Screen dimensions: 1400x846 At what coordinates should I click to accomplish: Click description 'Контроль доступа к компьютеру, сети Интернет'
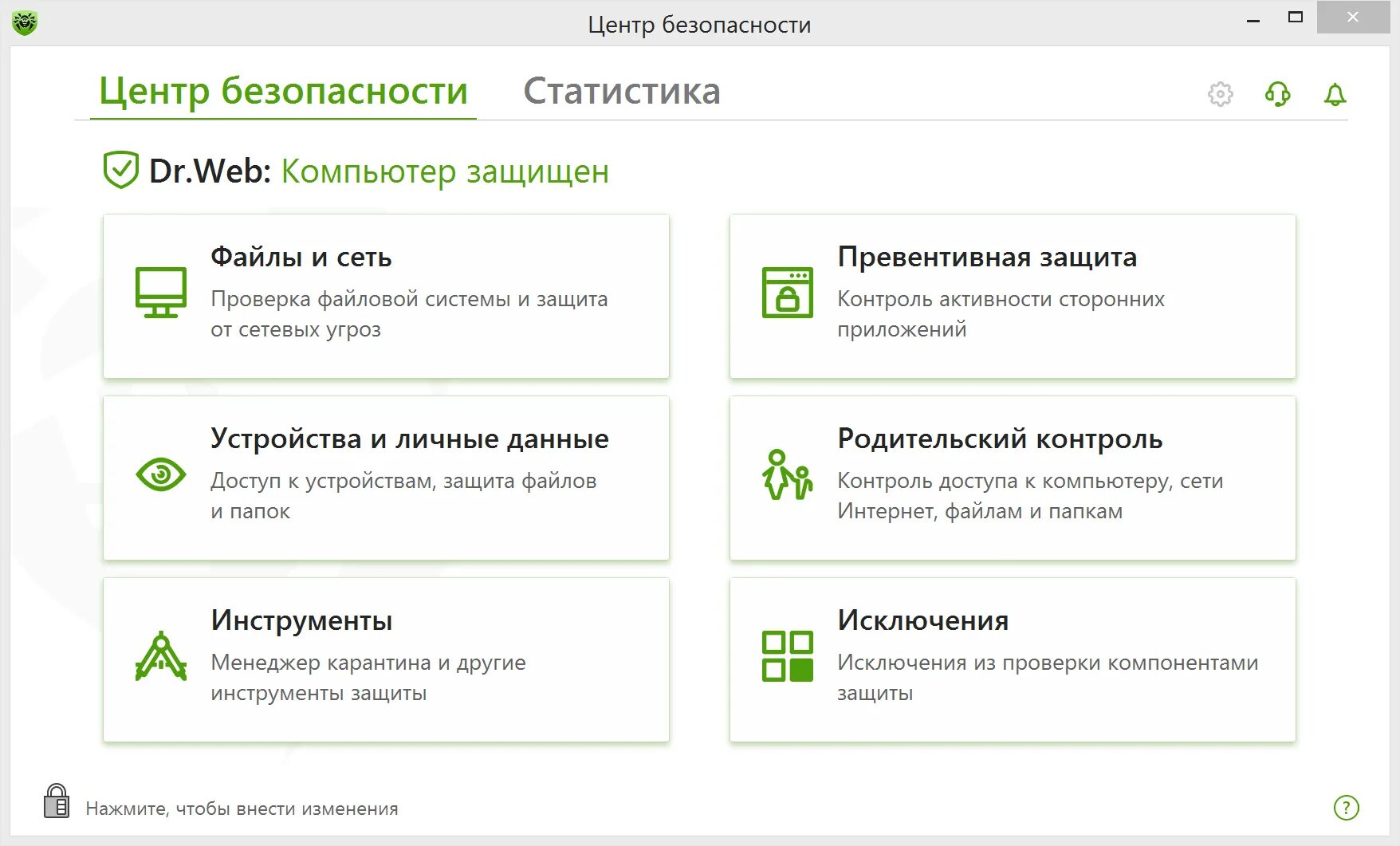point(1030,496)
